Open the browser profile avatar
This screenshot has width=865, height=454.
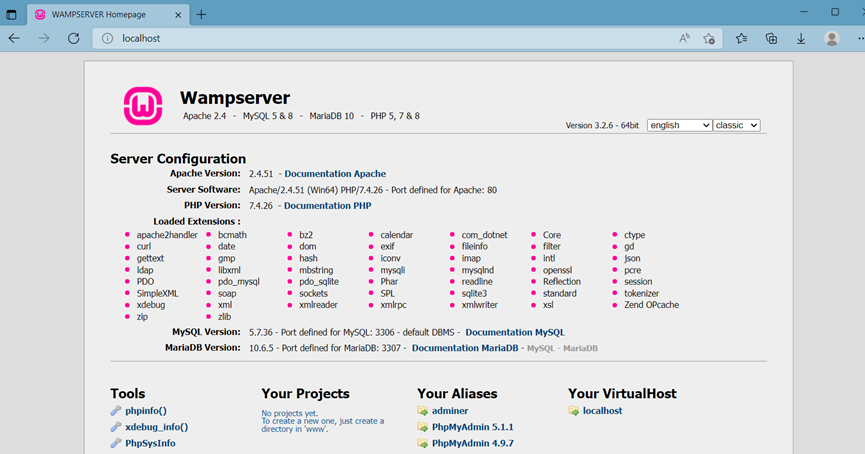click(x=832, y=38)
